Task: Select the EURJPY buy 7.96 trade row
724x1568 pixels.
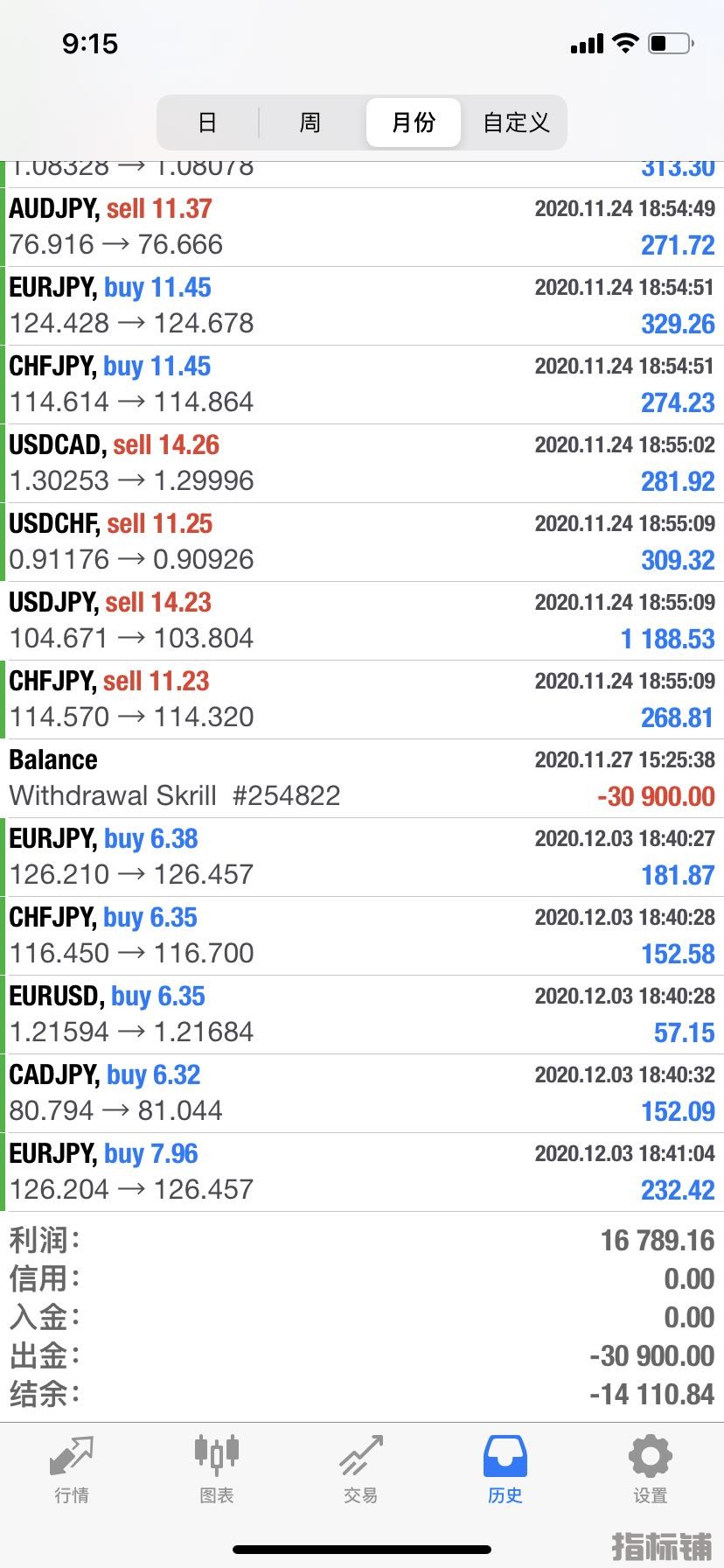Action: [362, 1172]
